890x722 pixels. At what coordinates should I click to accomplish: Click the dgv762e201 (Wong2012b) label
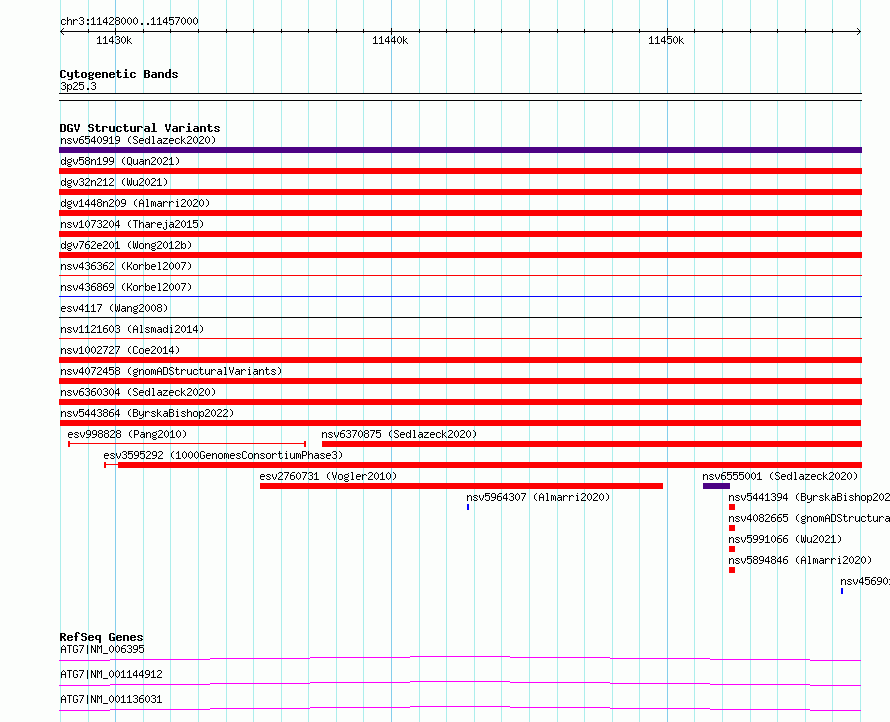pyautogui.click(x=126, y=245)
